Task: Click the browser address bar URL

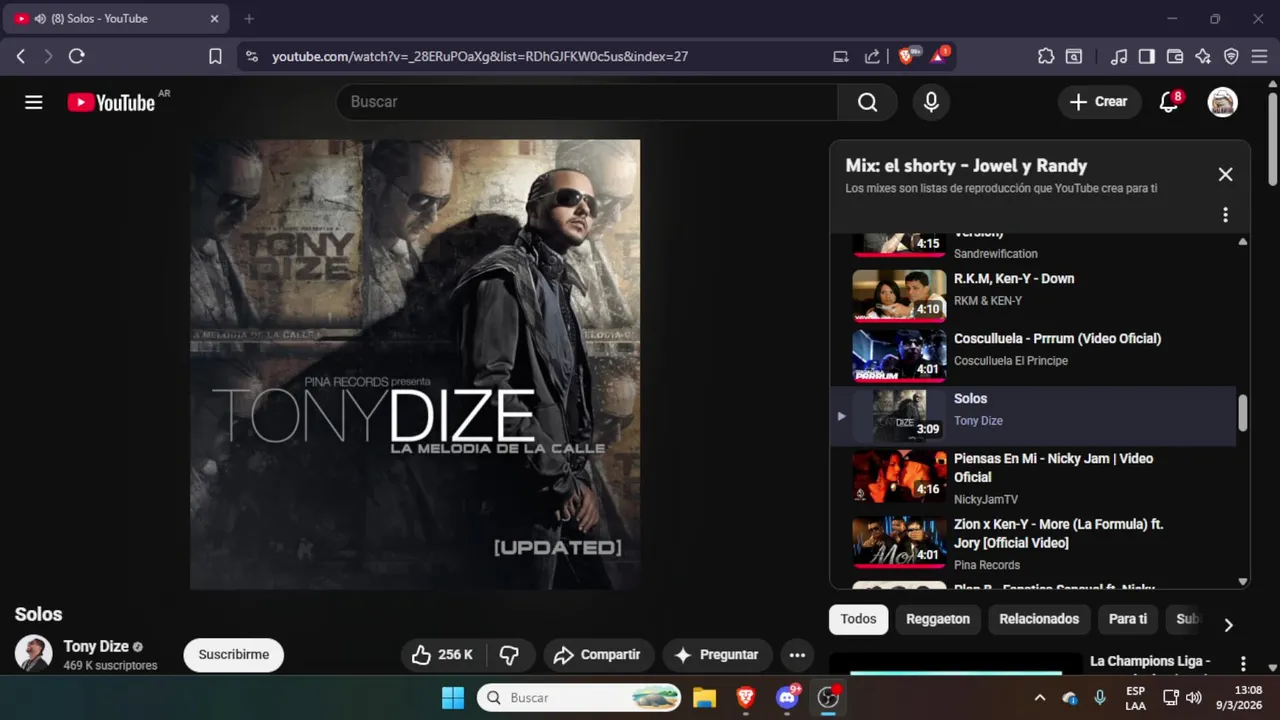Action: coord(480,57)
